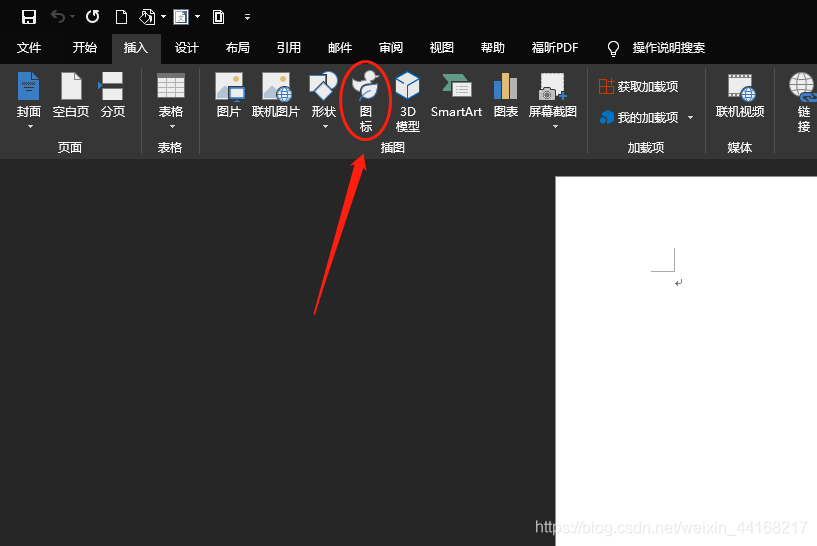817x546 pixels.
Task: Open the 文件 (File) menu
Action: [x=29, y=48]
